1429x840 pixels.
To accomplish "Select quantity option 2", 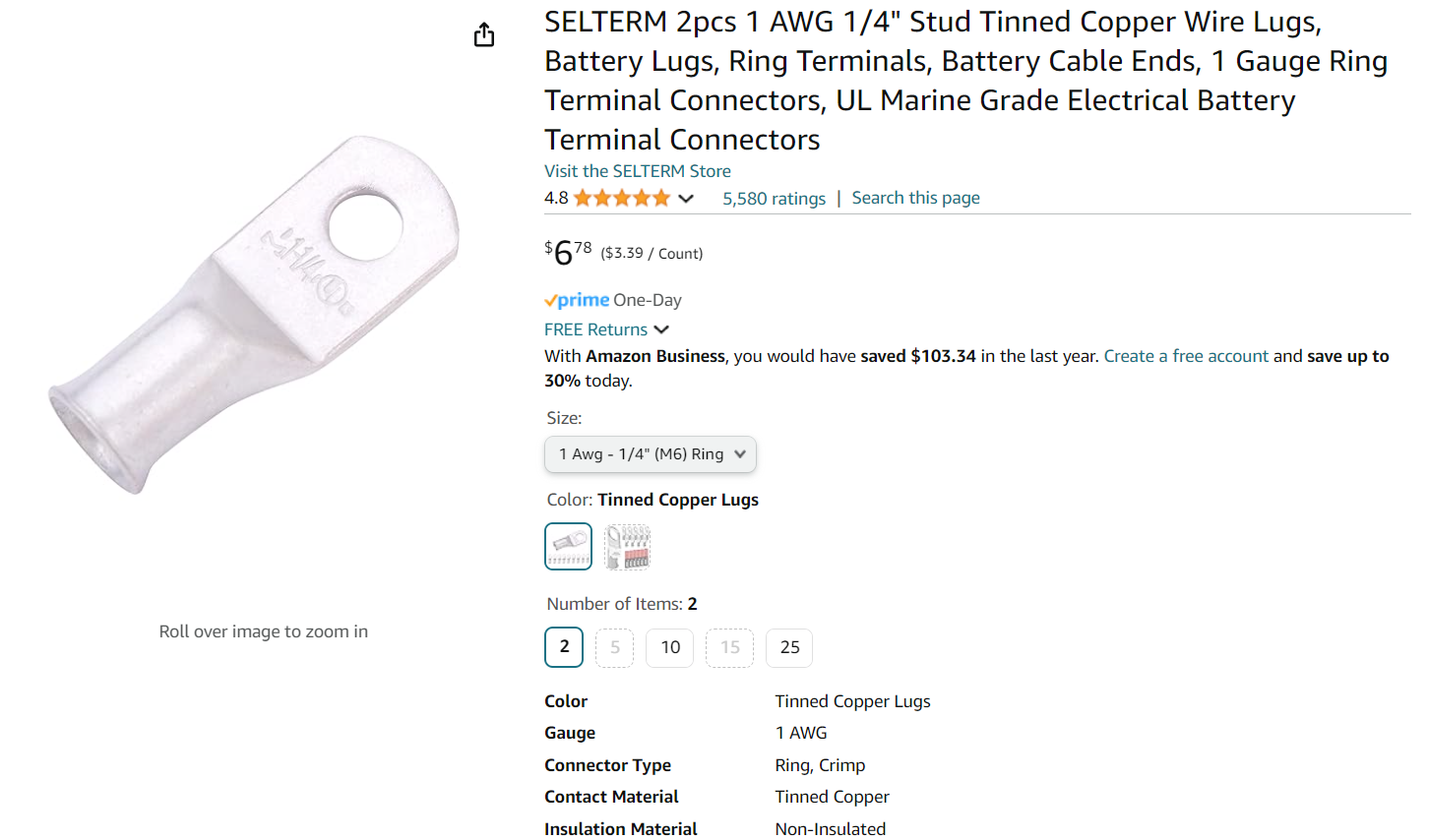I will pyautogui.click(x=564, y=647).
